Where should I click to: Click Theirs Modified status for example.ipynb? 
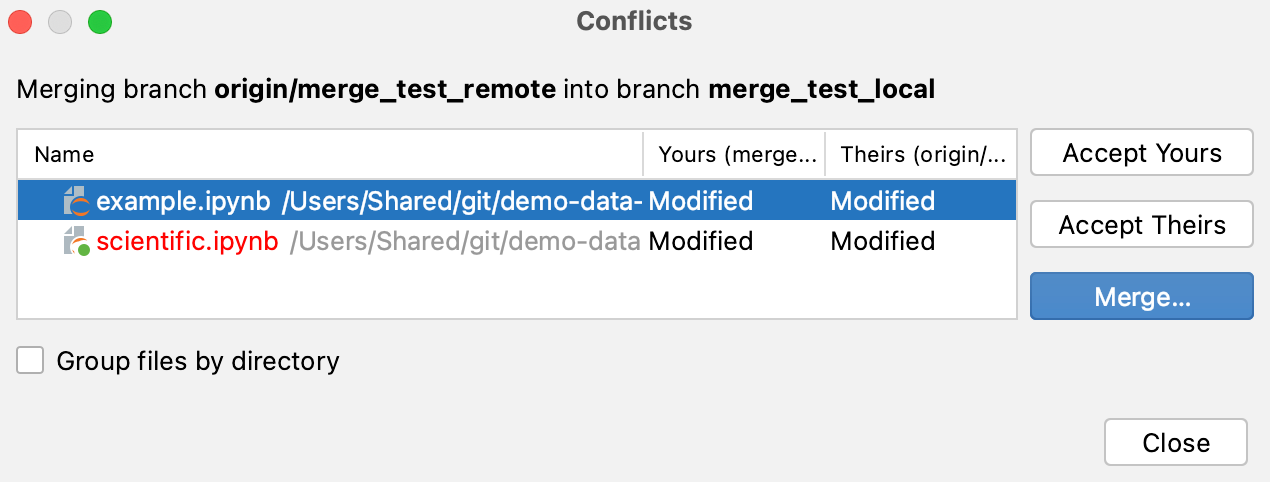pyautogui.click(x=882, y=202)
